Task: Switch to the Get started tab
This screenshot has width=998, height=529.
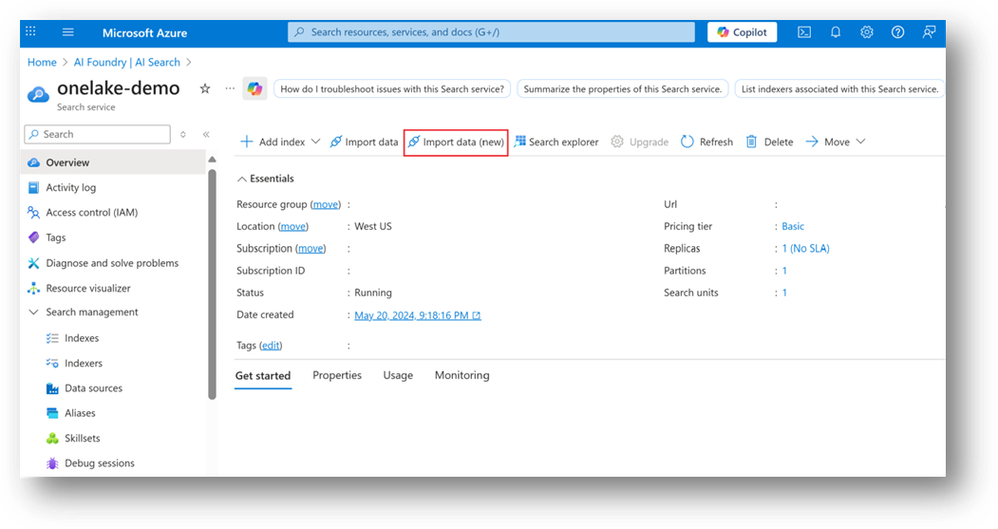Action: (x=263, y=376)
